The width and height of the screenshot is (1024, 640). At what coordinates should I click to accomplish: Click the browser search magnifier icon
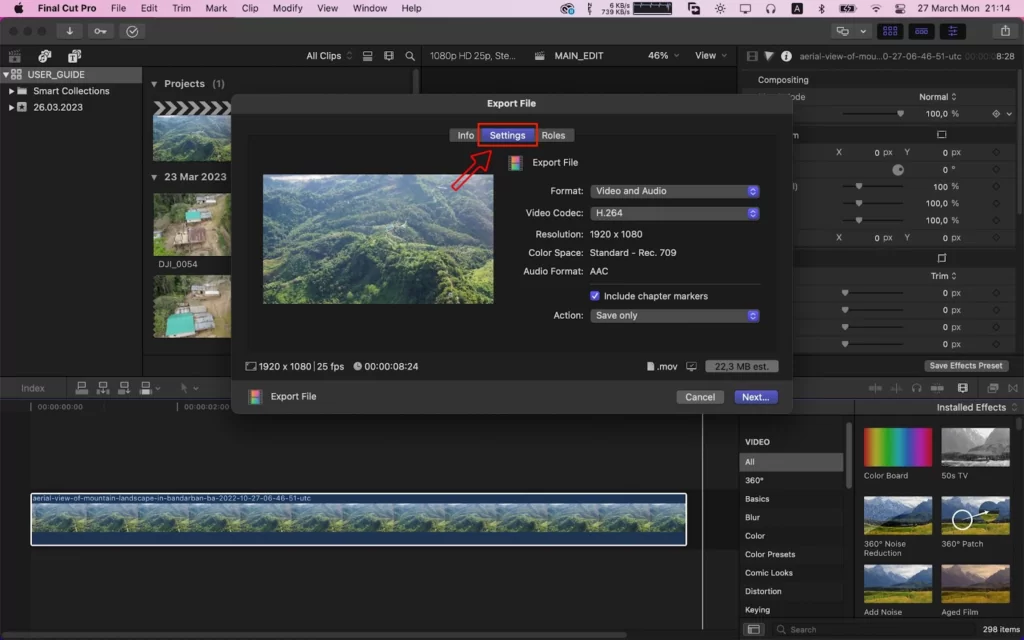click(x=409, y=56)
